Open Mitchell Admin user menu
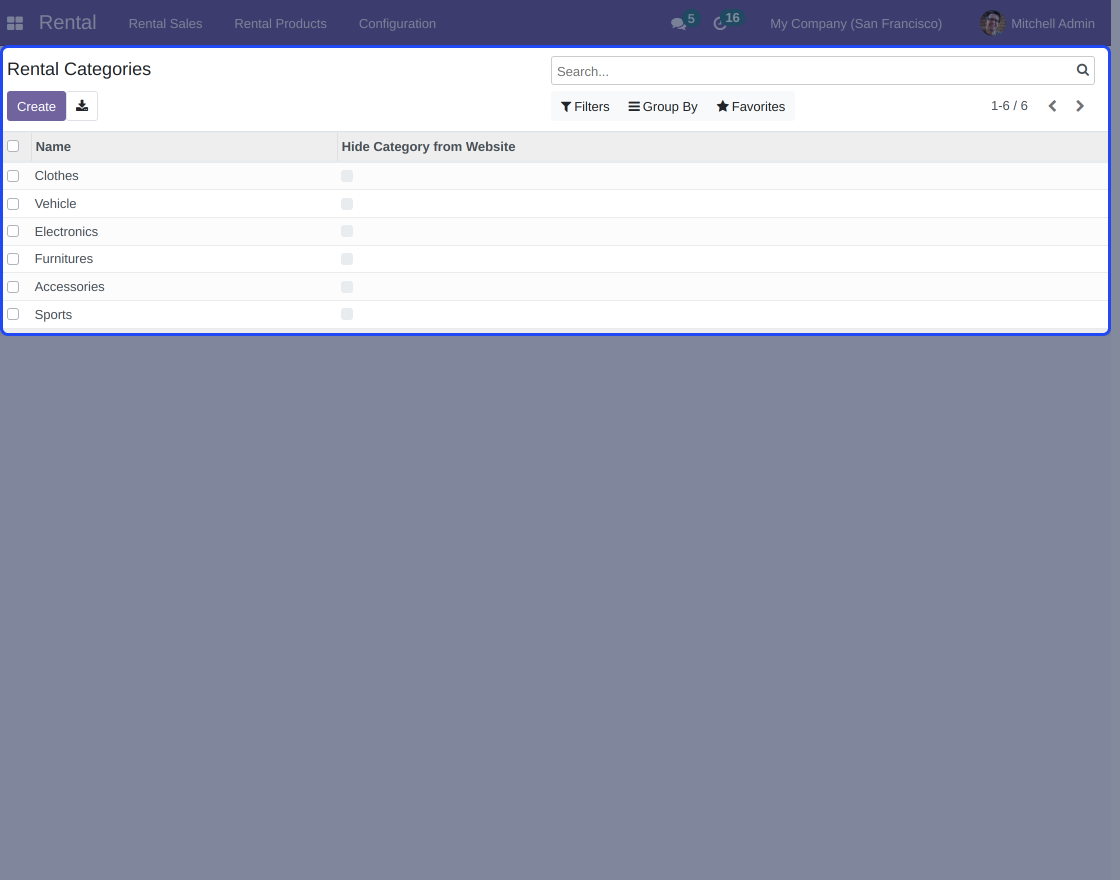 point(1037,24)
